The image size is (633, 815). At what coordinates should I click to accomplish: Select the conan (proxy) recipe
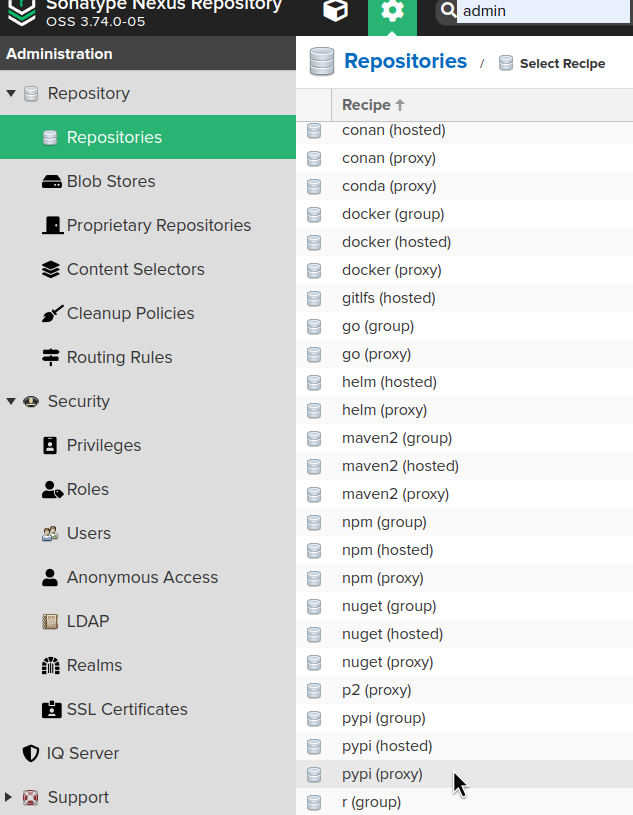coord(465,158)
